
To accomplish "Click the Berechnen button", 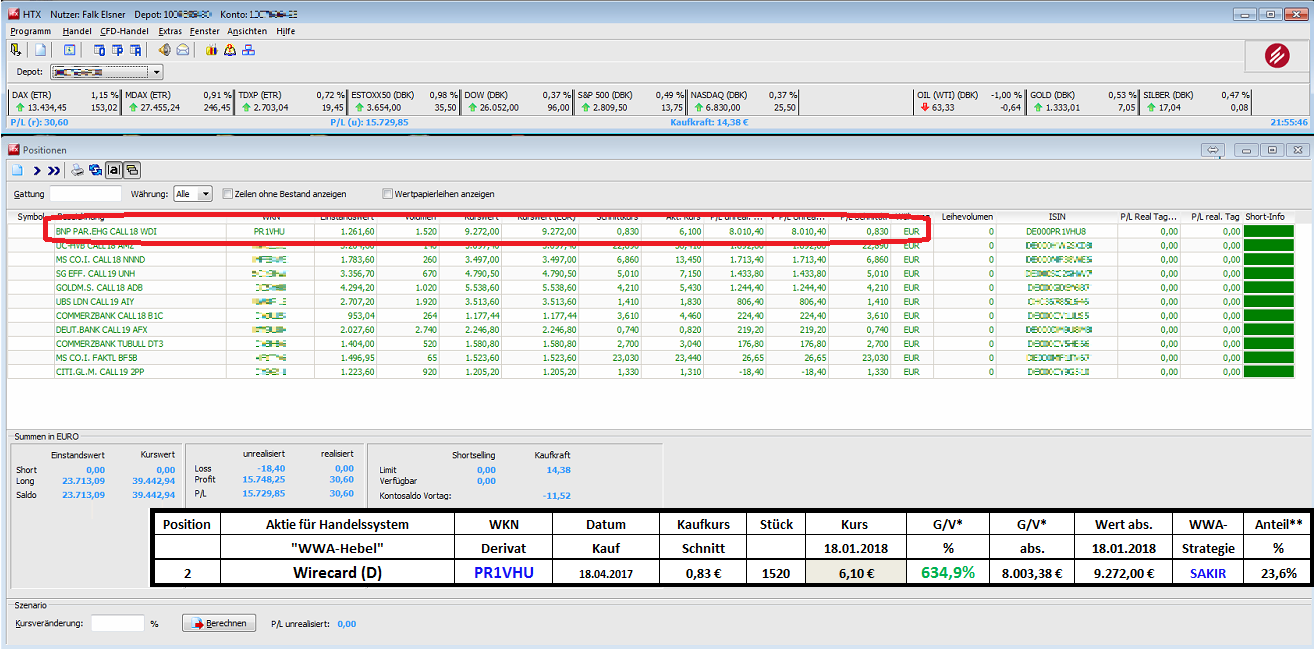I will point(219,623).
